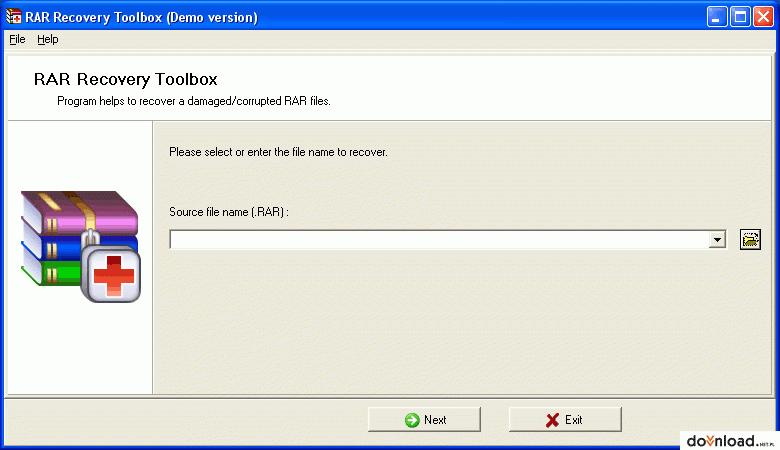
Task: Quit using the Exit button
Action: (x=565, y=420)
